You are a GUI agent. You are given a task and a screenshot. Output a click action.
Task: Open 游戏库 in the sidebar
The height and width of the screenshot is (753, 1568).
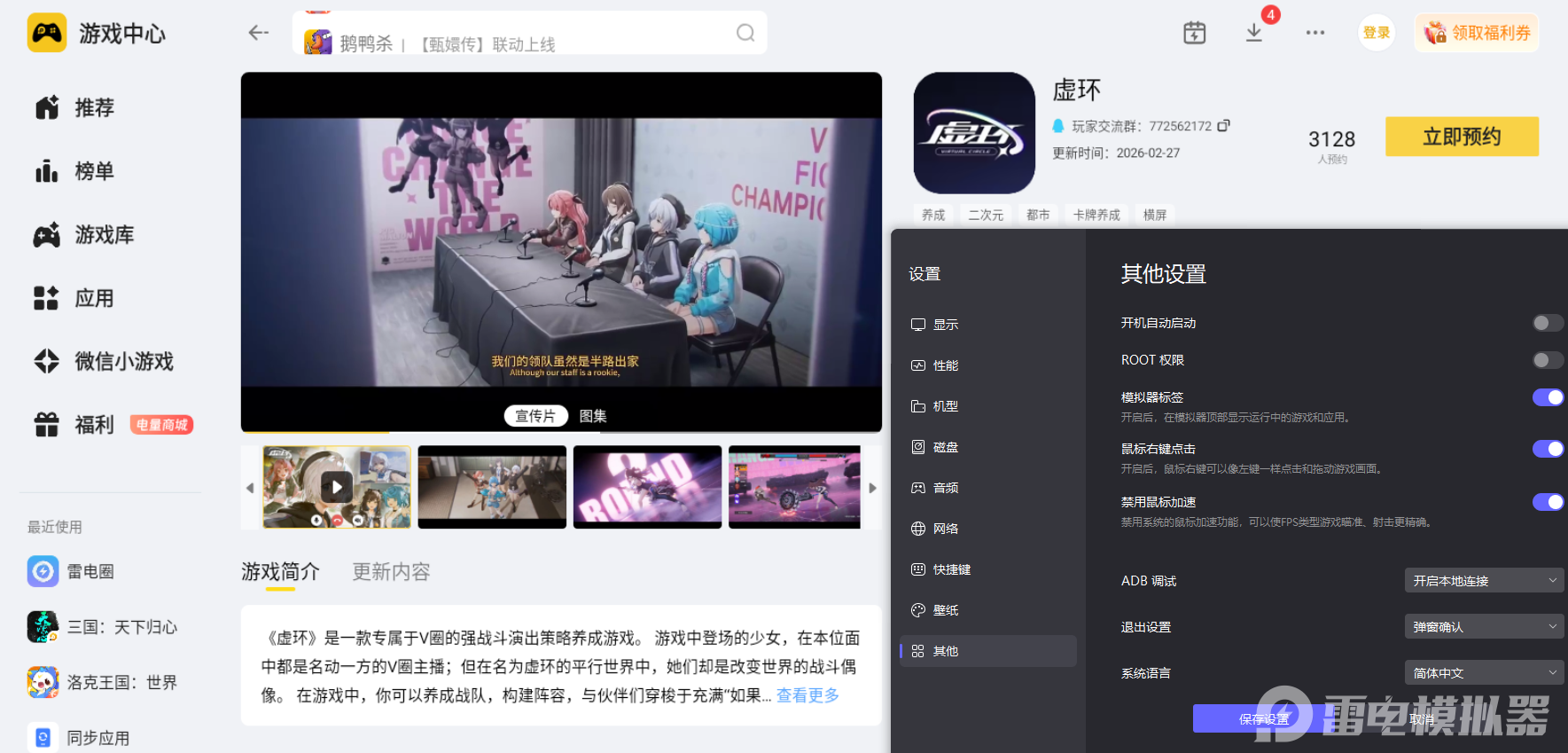click(104, 235)
